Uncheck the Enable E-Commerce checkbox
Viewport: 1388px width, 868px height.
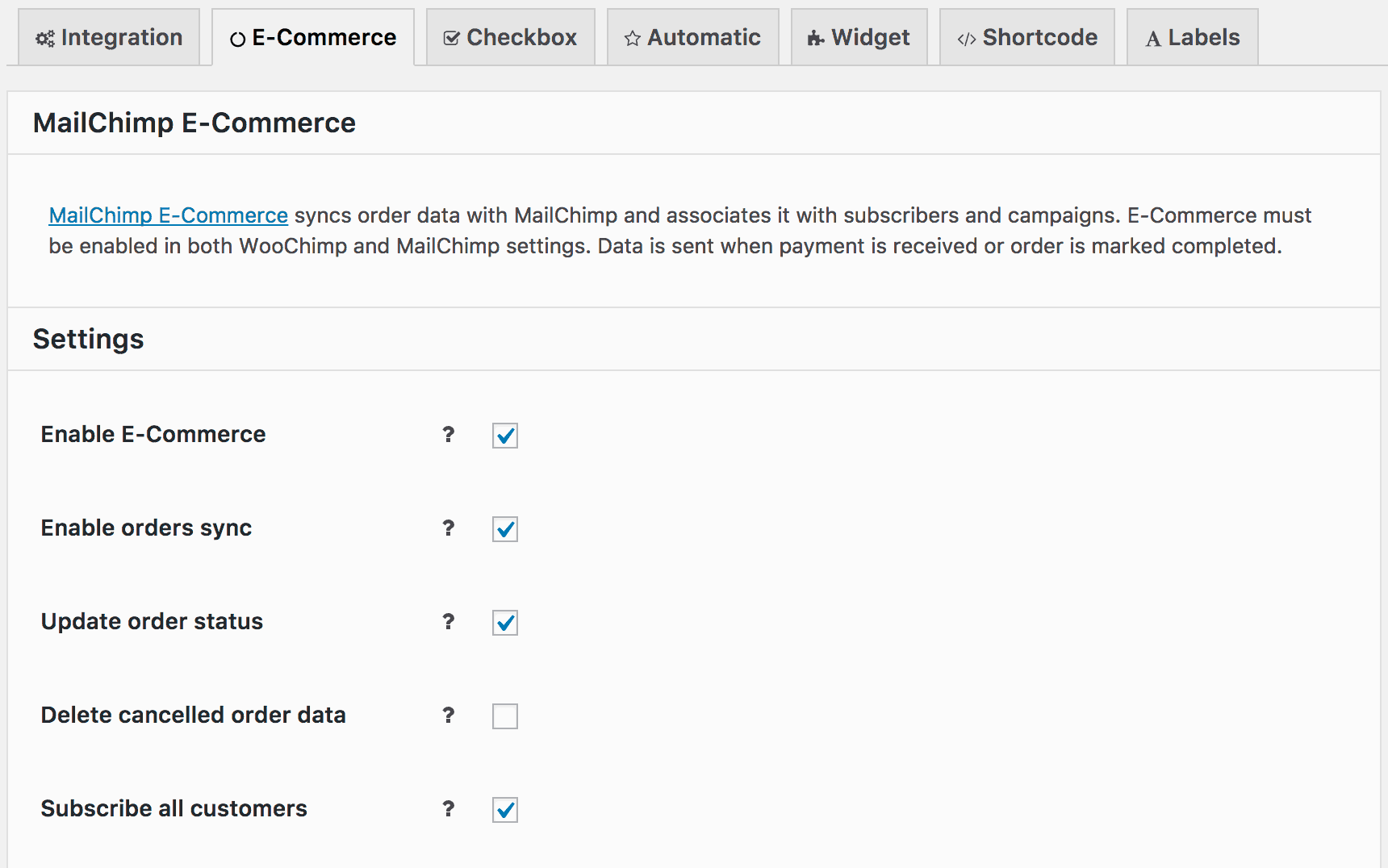[504, 436]
